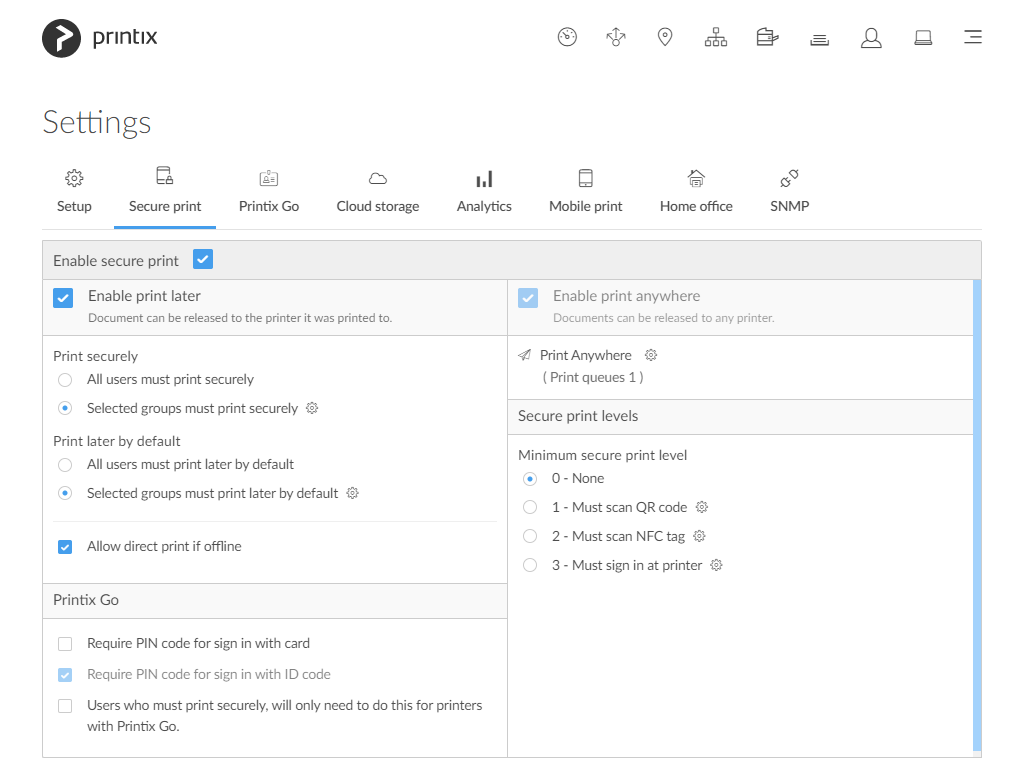Open the Networks hierarchy icon

coord(716,38)
